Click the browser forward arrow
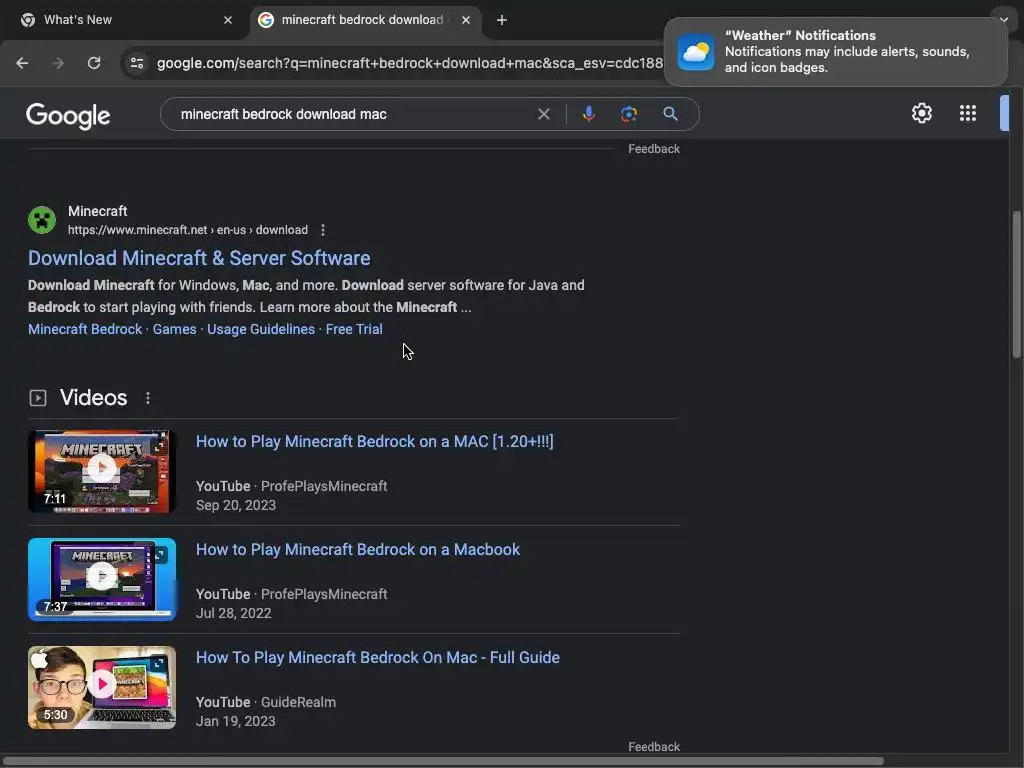Screen dimensions: 1024x768 [58, 63]
